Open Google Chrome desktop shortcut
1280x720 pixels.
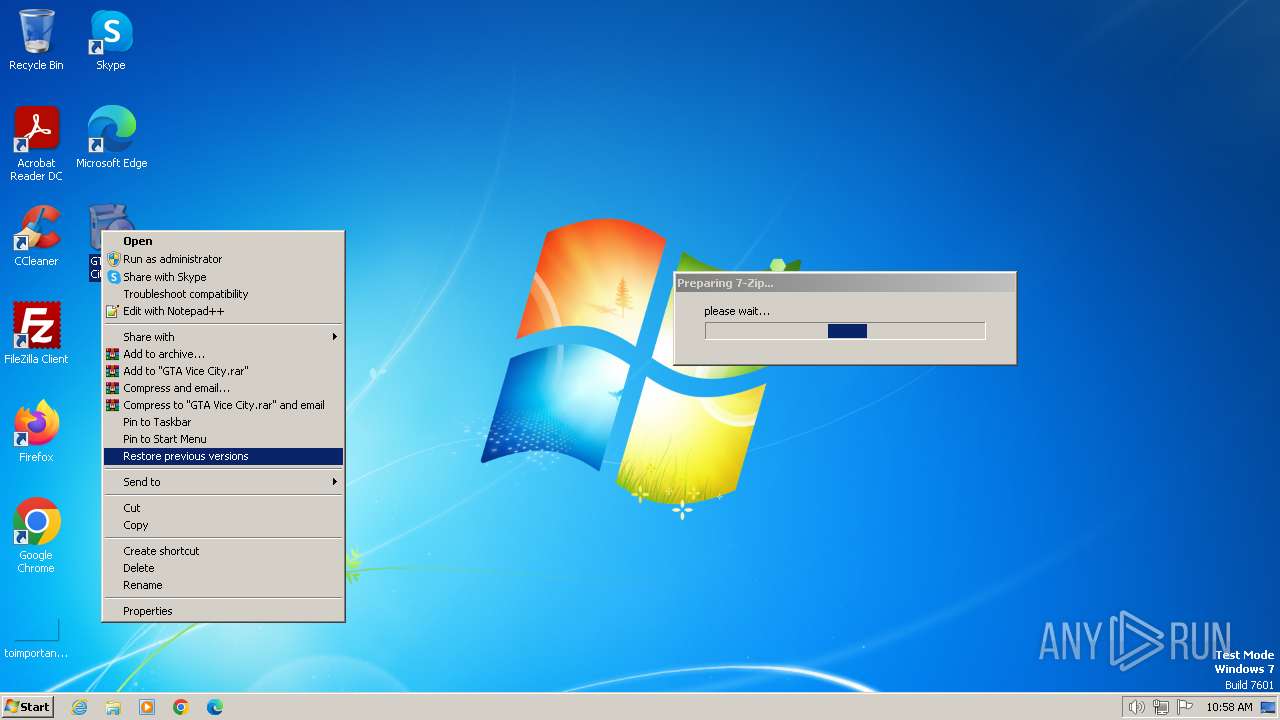[36, 536]
